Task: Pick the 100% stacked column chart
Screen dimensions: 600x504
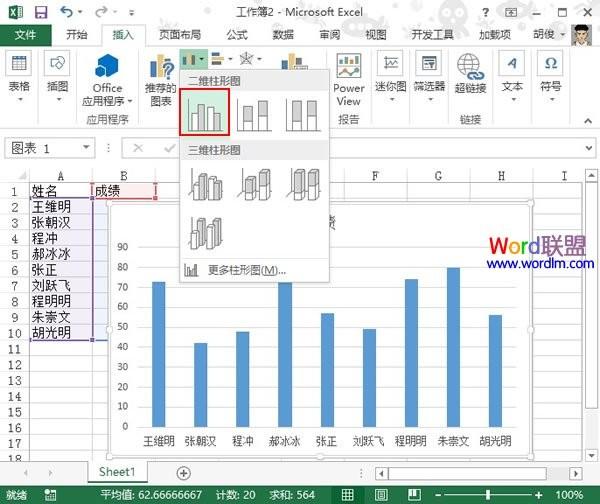Action: (302, 113)
